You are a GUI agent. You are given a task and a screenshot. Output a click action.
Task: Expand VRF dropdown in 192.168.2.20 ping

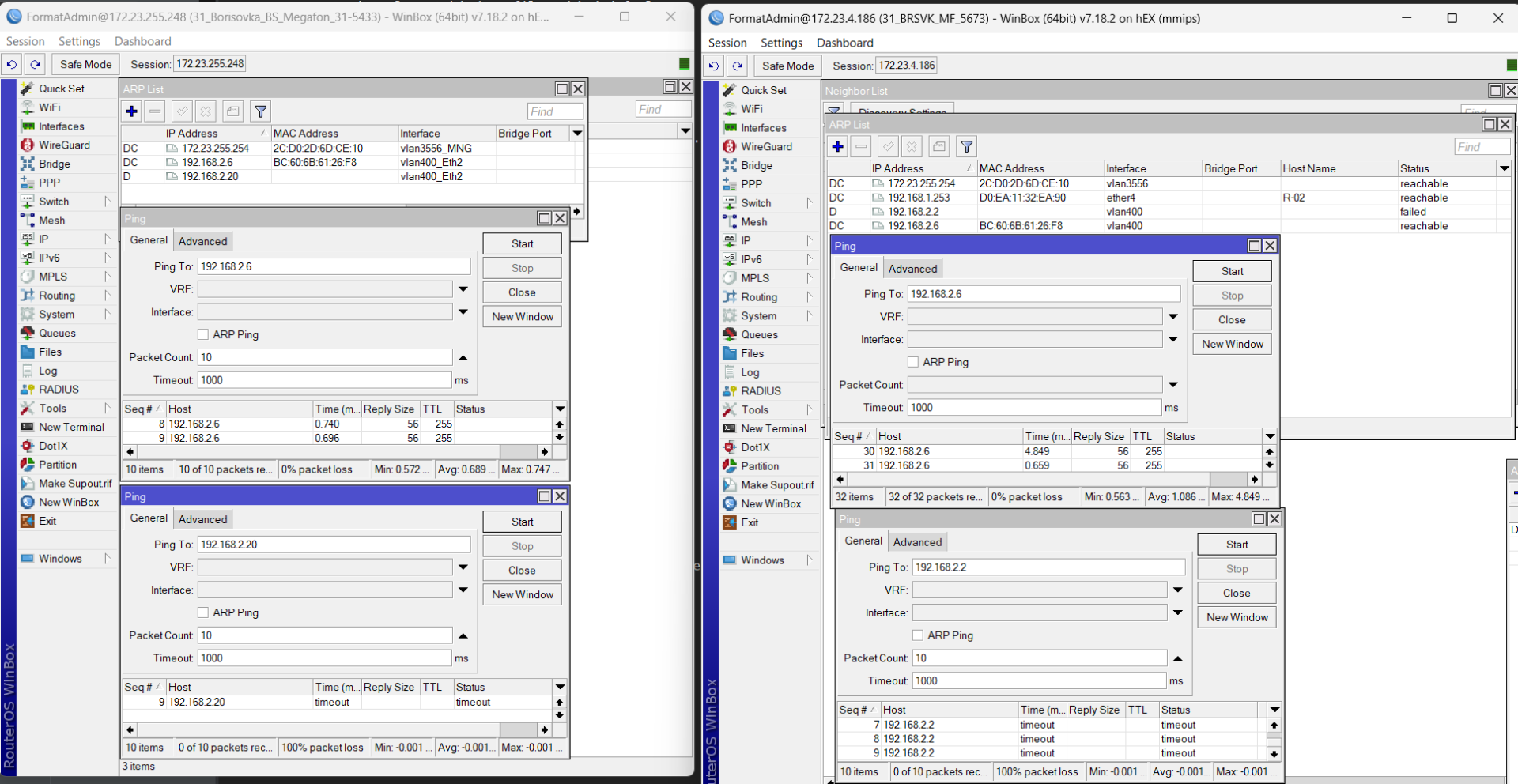(x=463, y=567)
